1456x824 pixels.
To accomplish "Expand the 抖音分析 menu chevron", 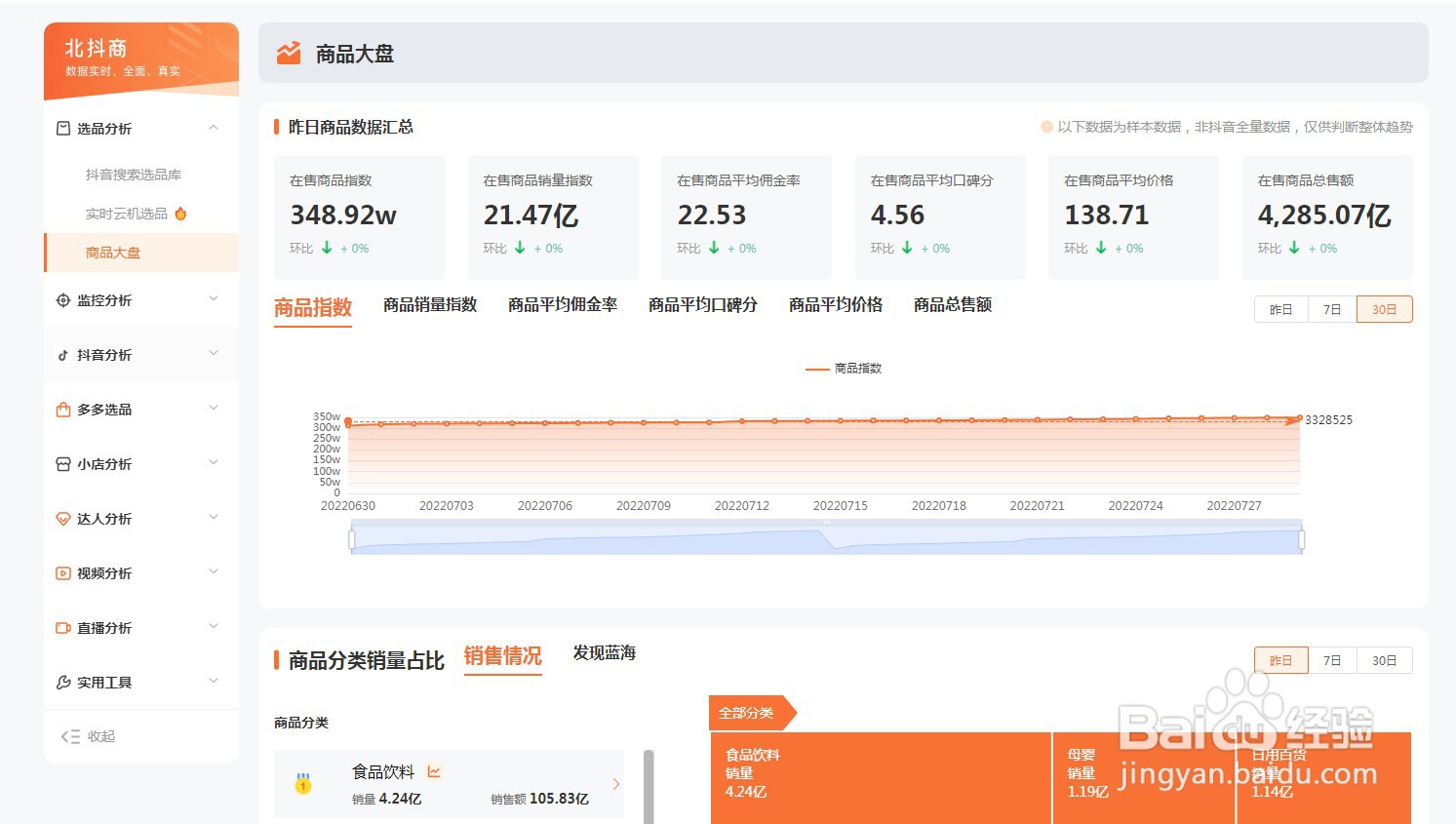I will 214,353.
